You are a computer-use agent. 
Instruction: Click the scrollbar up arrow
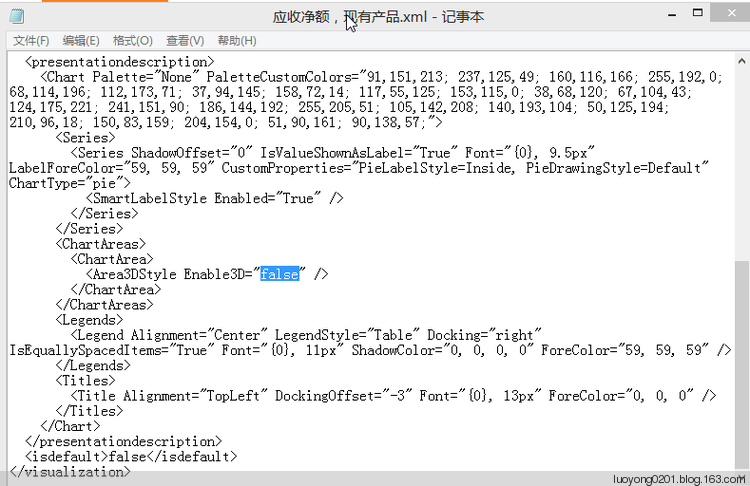[741, 61]
